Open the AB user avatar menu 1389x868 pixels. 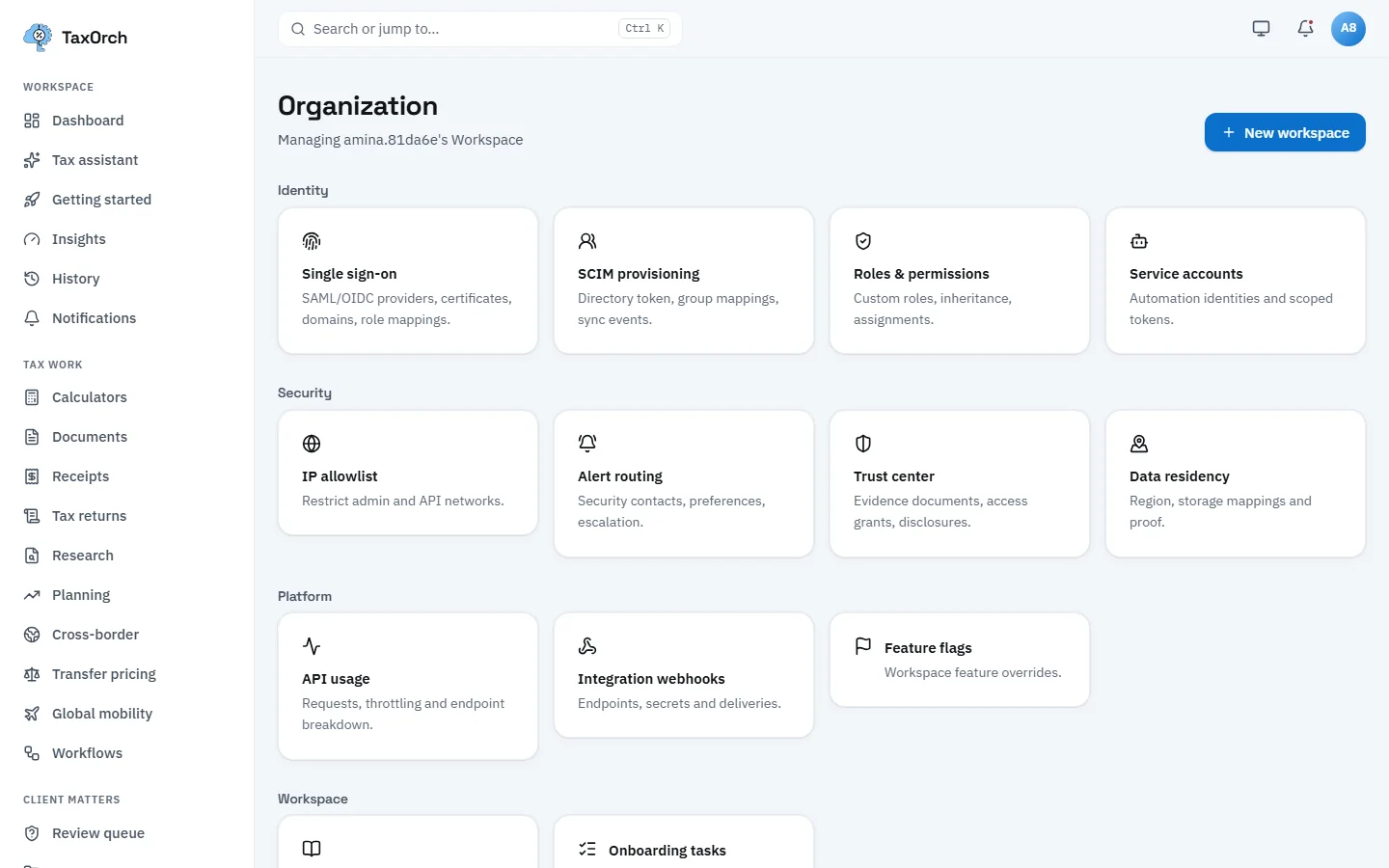pyautogui.click(x=1348, y=29)
